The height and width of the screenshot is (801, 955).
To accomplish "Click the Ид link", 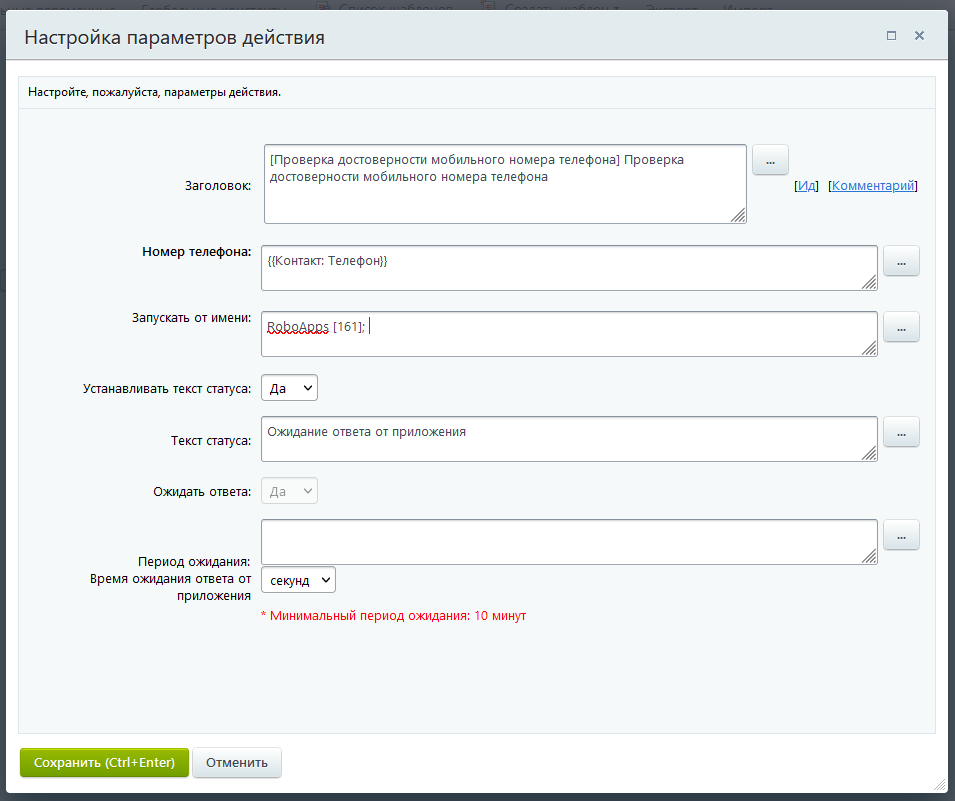I will point(806,186).
